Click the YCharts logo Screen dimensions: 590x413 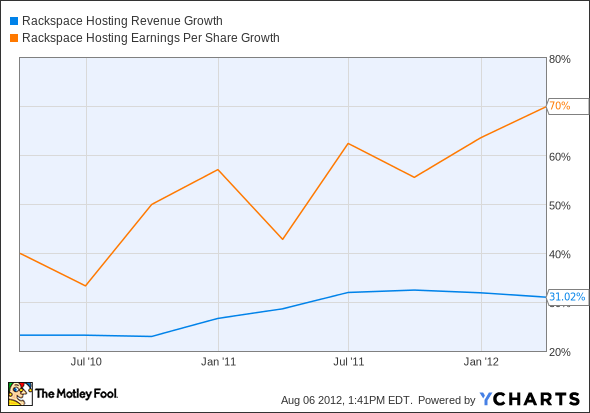(530, 399)
